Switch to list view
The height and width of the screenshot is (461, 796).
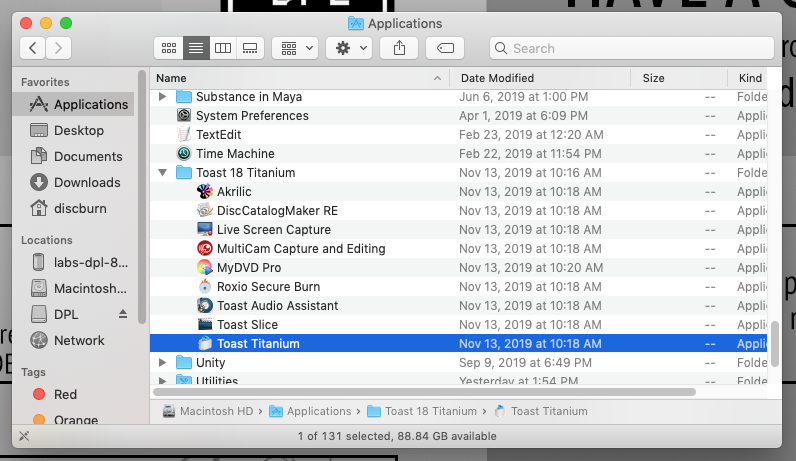196,48
